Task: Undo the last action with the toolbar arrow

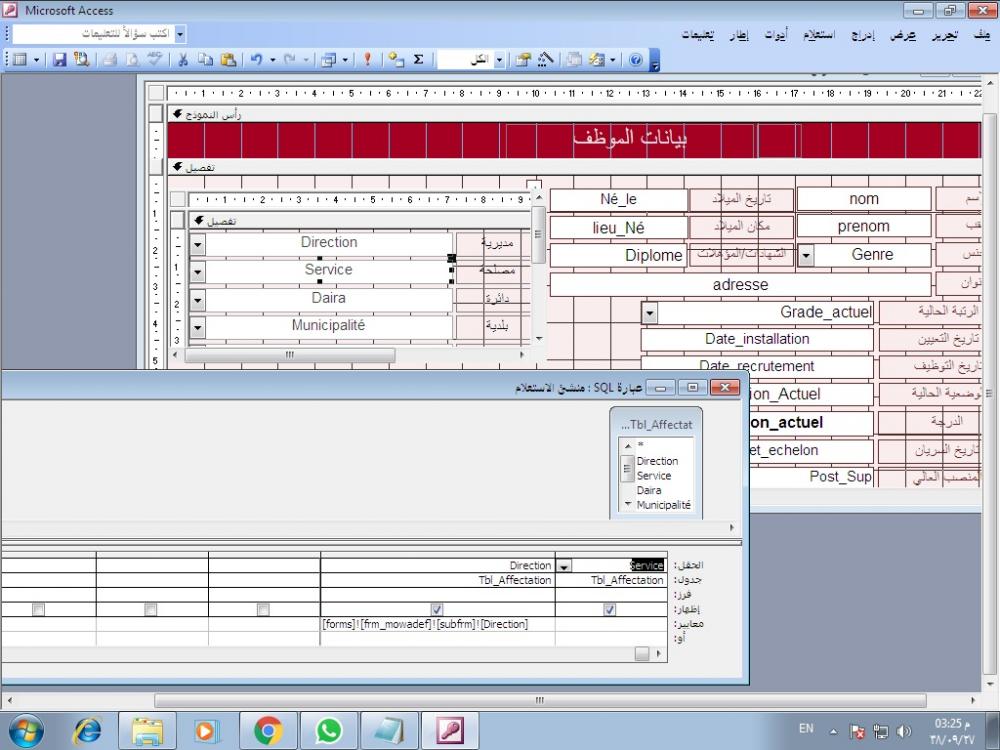Action: click(x=256, y=60)
